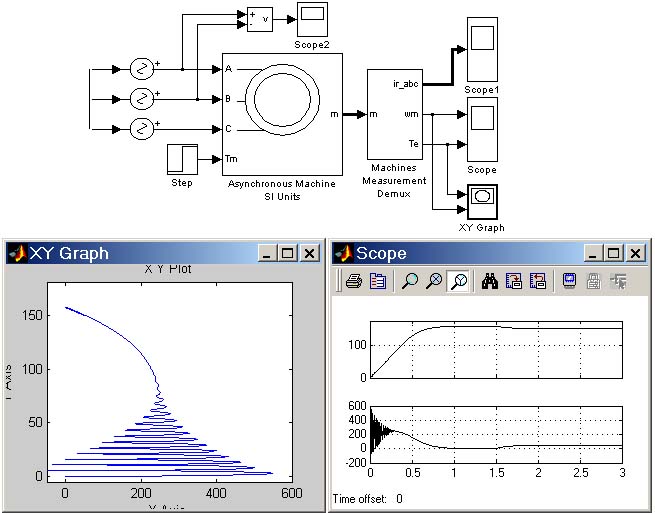Click the Scope1 block label
Image resolution: width=655 pixels, height=515 pixels.
click(482, 89)
